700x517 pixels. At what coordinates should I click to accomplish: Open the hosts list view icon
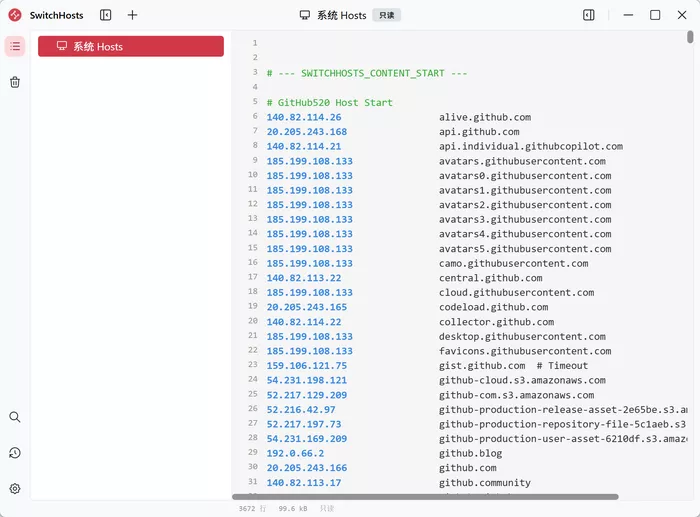point(15,46)
